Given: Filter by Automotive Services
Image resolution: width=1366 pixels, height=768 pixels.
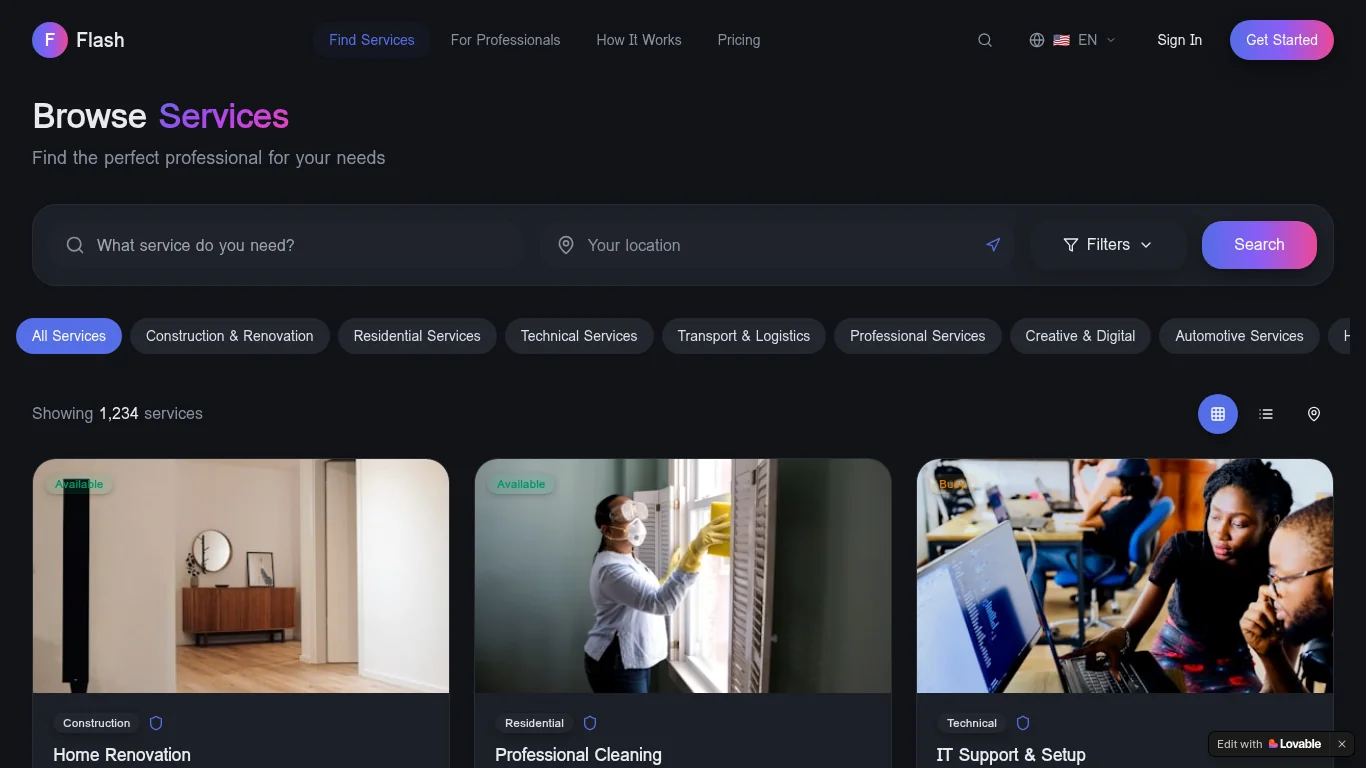Looking at the screenshot, I should point(1240,336).
